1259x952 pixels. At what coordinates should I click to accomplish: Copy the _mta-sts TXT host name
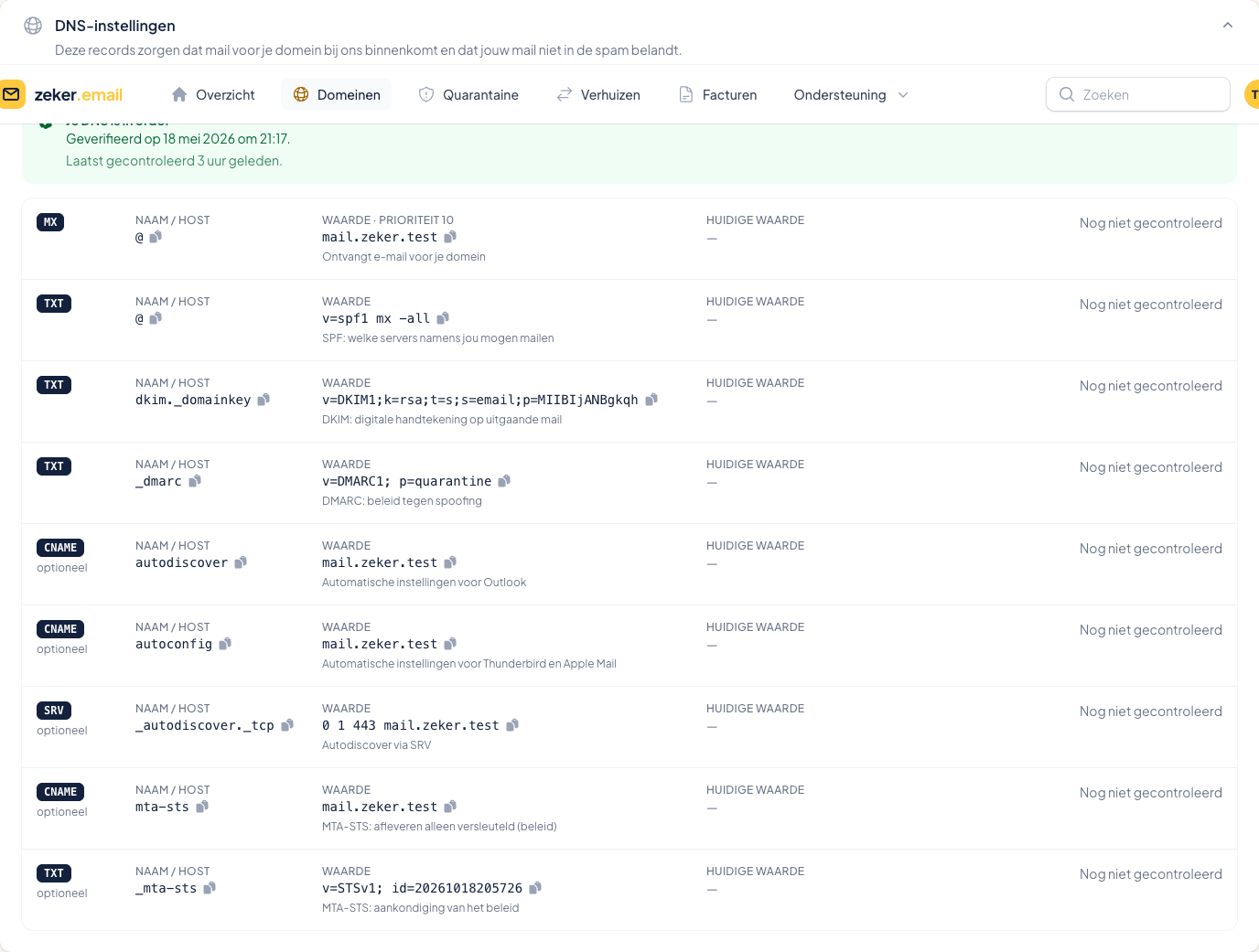click(x=210, y=888)
